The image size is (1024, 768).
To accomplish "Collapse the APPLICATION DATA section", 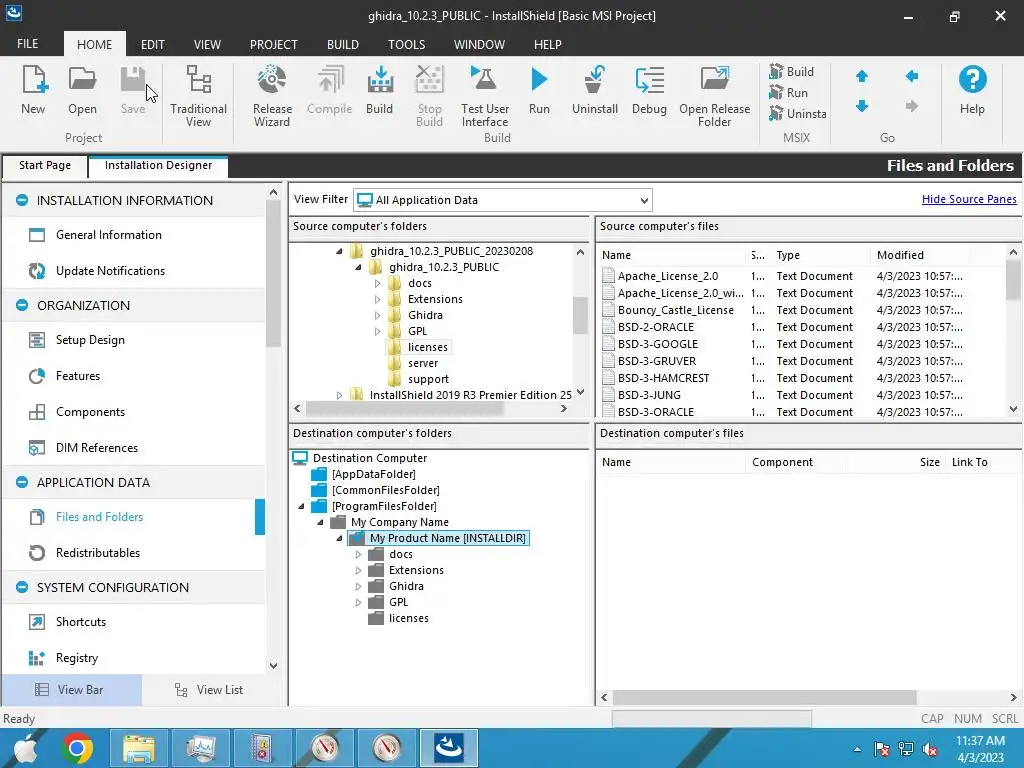I will click(x=22, y=482).
